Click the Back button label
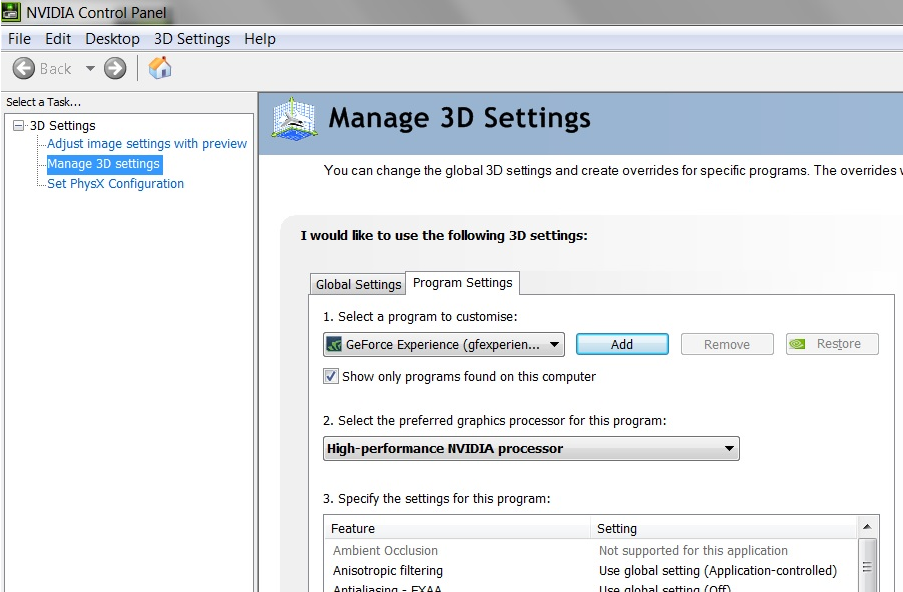 [55, 69]
